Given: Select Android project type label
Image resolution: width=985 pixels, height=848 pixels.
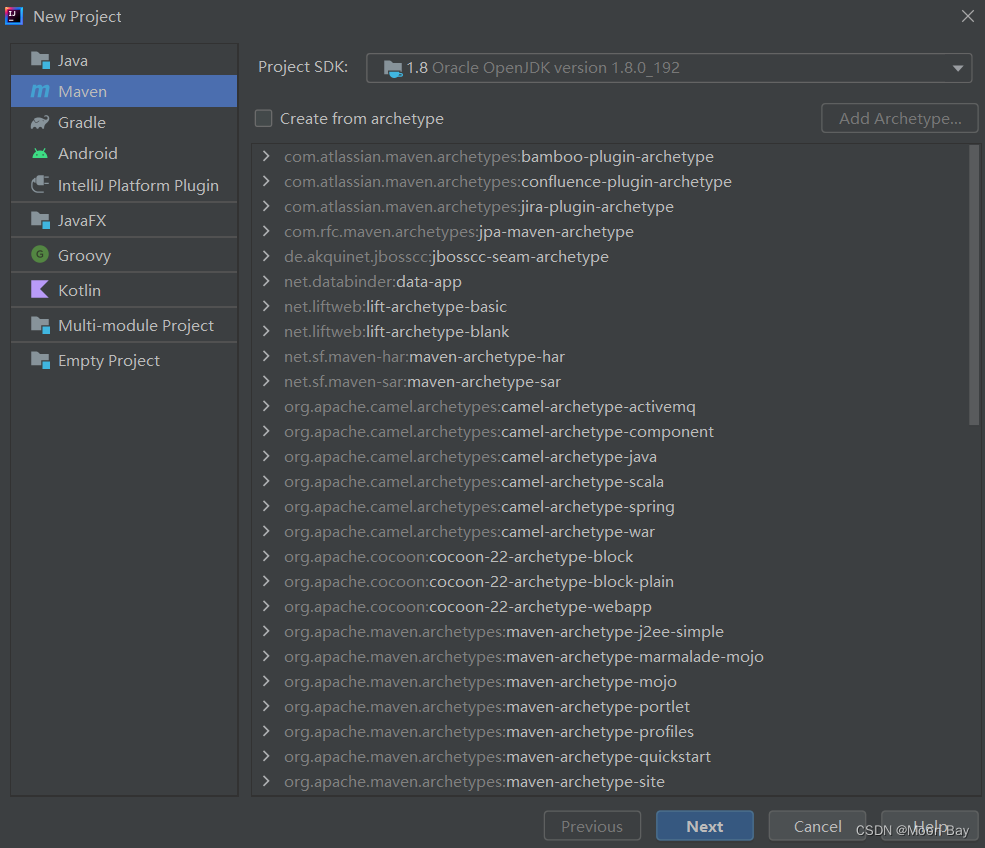Looking at the screenshot, I should [x=87, y=153].
